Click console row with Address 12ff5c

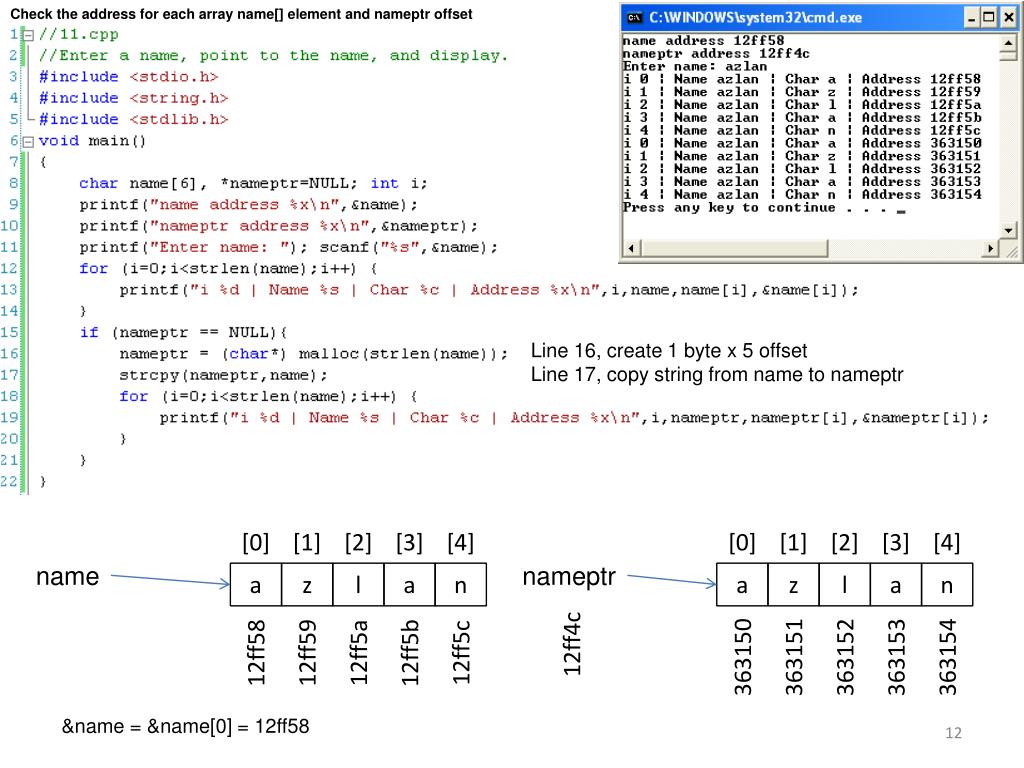tap(802, 131)
